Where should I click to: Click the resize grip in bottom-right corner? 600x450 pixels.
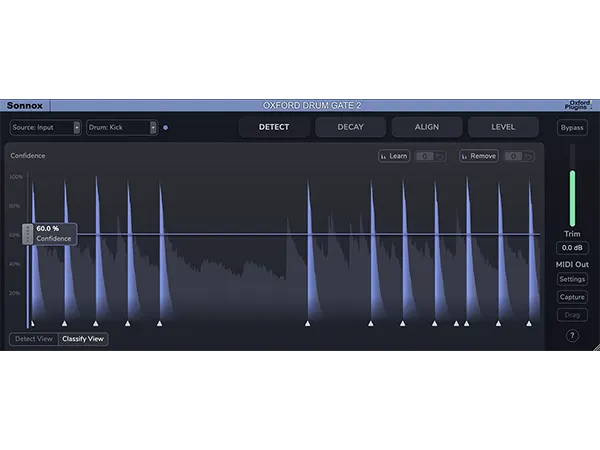[594, 346]
